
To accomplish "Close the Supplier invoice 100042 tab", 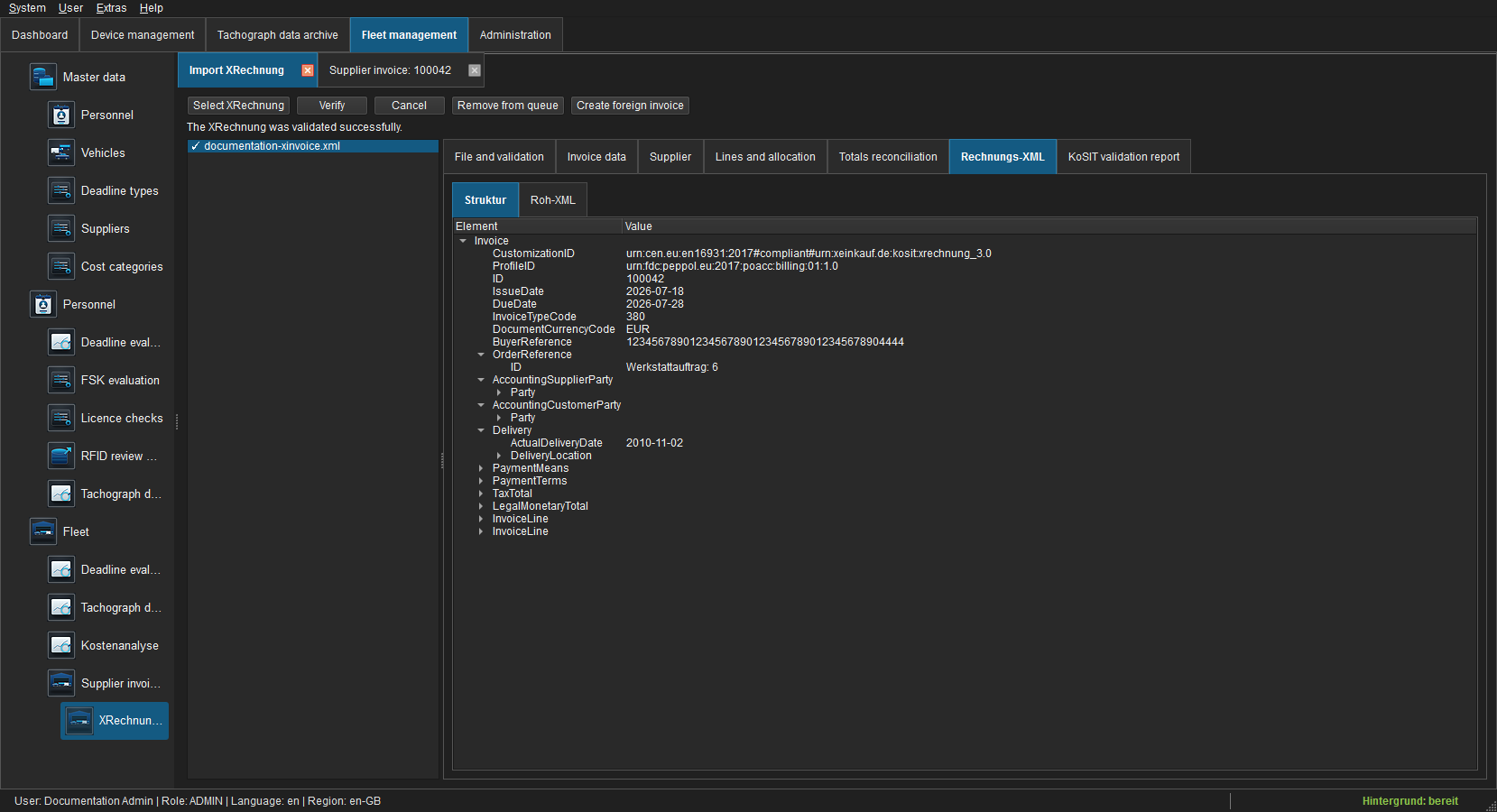I will 475,70.
